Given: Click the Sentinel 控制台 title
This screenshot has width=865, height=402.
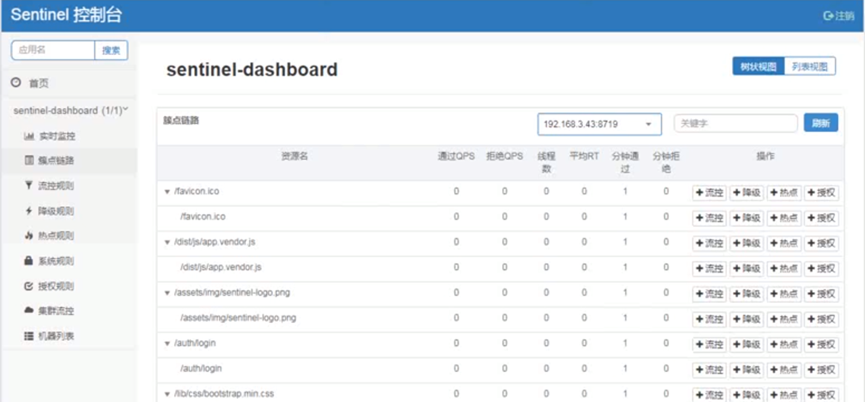Looking at the screenshot, I should [x=66, y=15].
